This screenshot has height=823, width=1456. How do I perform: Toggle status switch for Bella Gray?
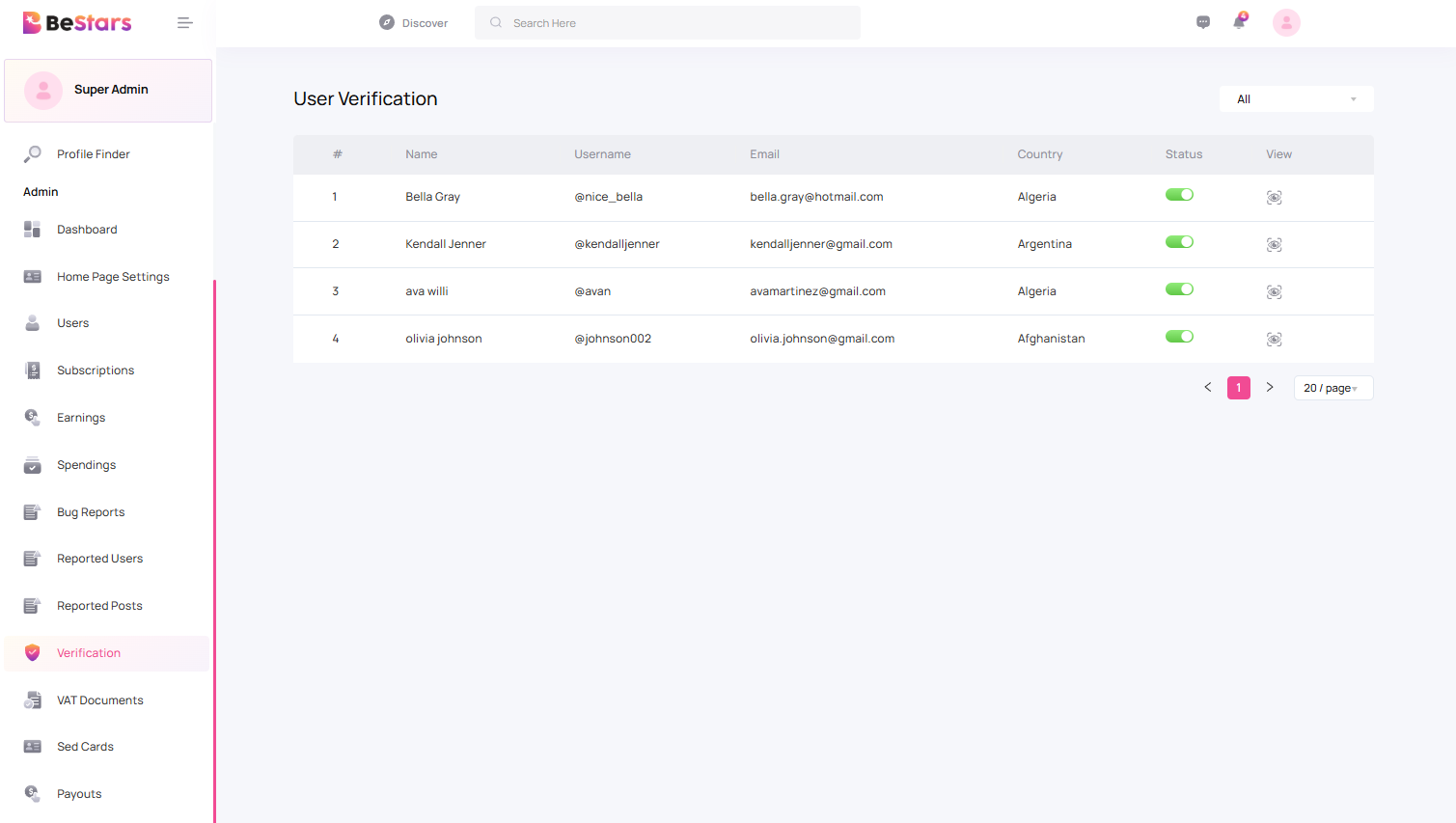[1179, 195]
